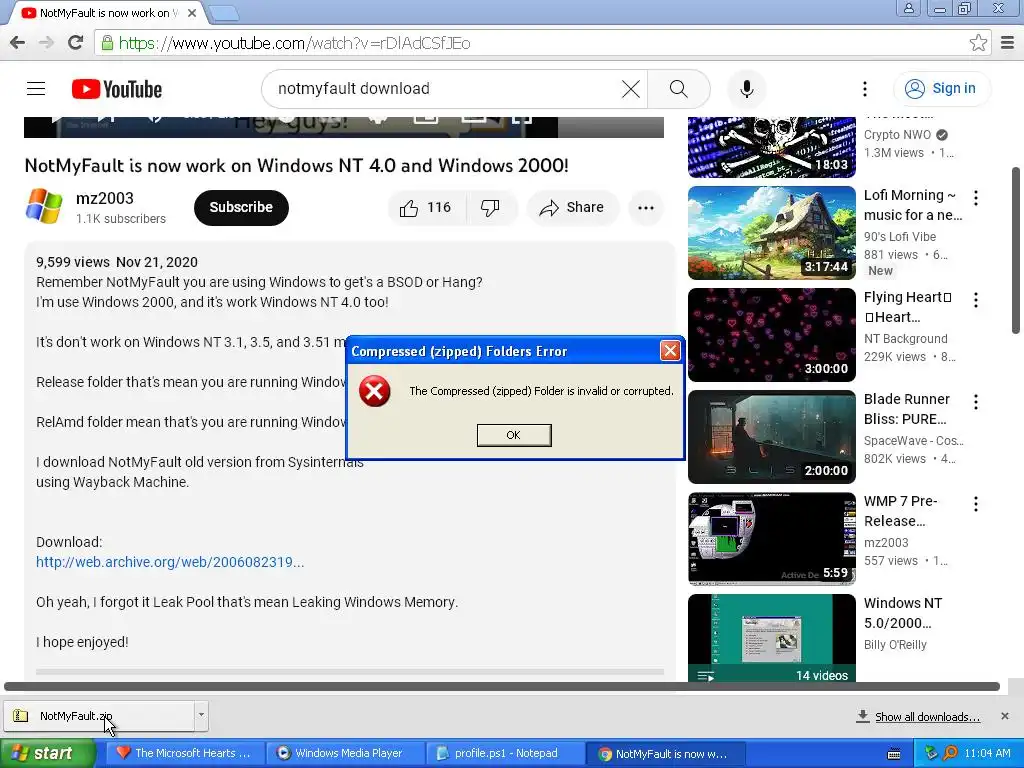This screenshot has height=768, width=1024.
Task: Click the on-screen keyboard tray icon
Action: 894,754
